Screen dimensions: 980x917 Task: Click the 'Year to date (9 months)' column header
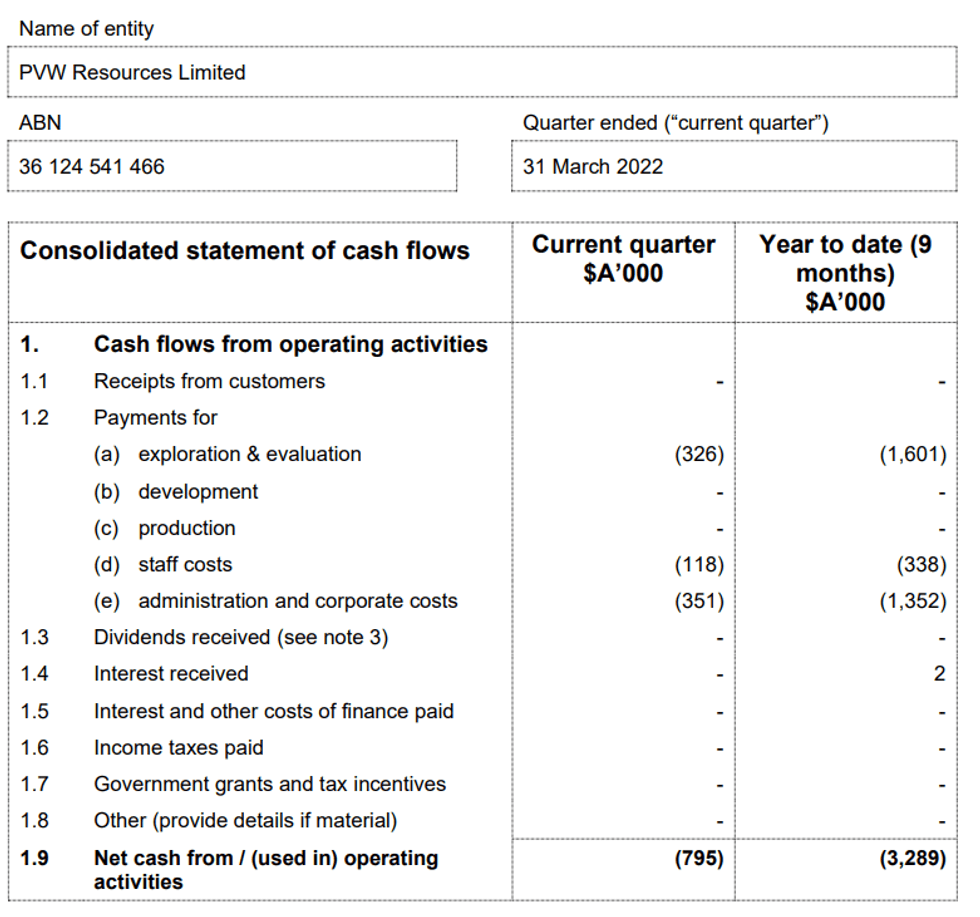pyautogui.click(x=845, y=273)
